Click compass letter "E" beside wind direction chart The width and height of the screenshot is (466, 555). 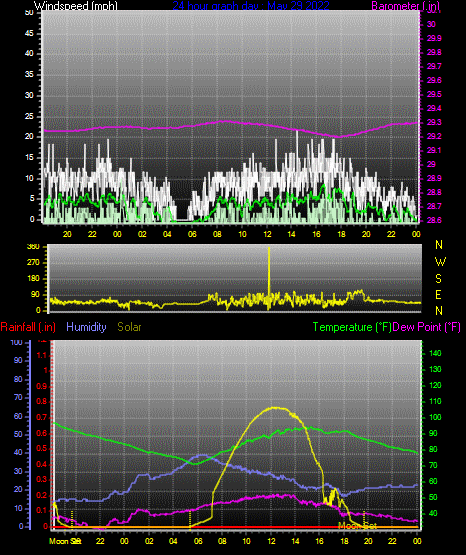438,295
